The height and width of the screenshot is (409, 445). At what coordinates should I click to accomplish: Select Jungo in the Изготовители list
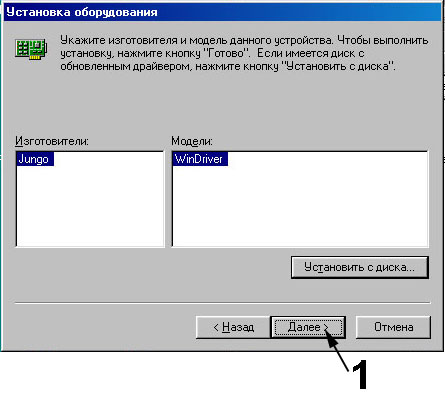[35, 159]
